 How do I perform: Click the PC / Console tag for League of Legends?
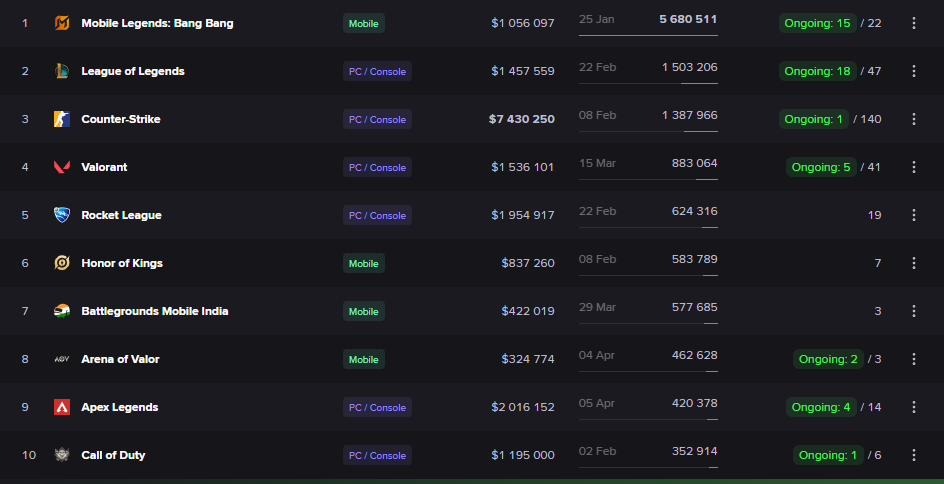coord(377,71)
